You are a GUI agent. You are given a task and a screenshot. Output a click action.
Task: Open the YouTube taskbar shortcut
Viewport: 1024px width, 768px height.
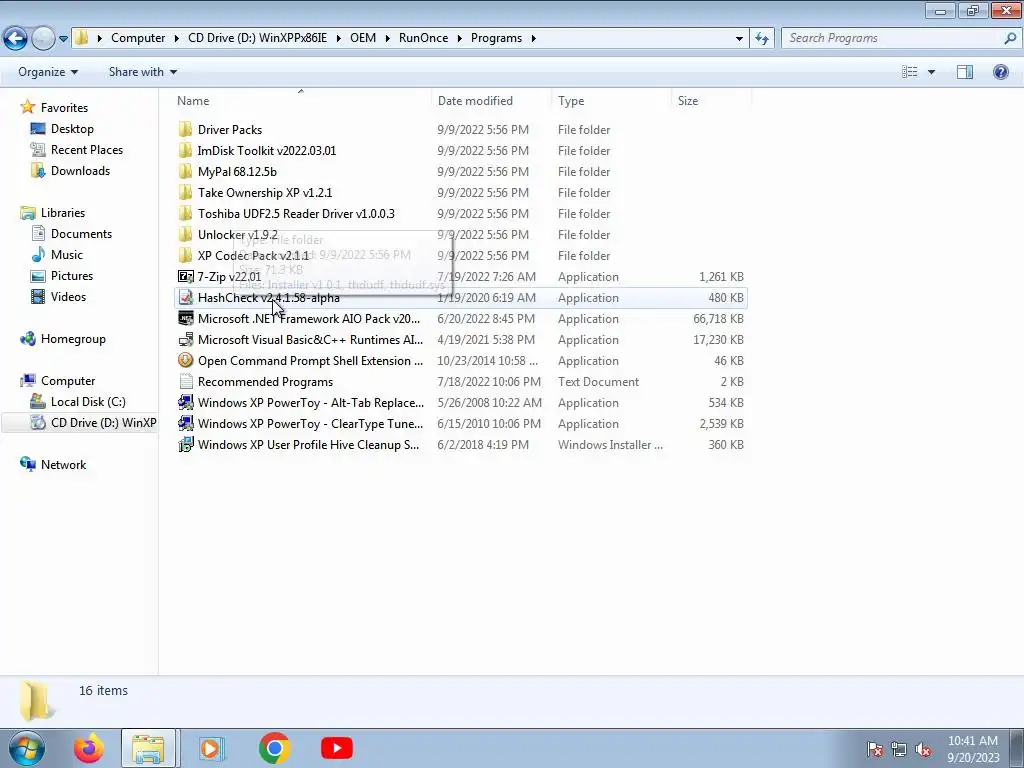point(337,748)
